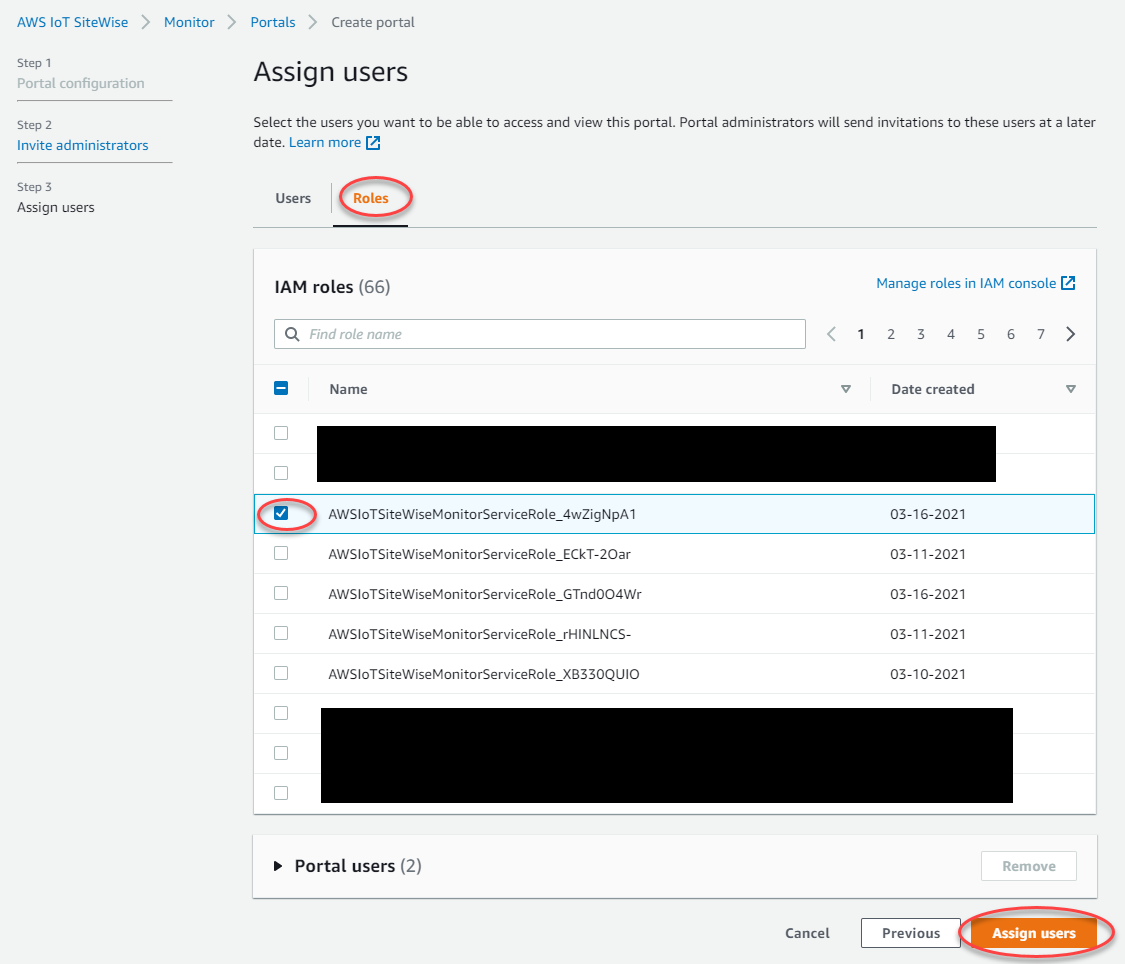Click the Assign users button
The image size is (1125, 964).
1034,932
